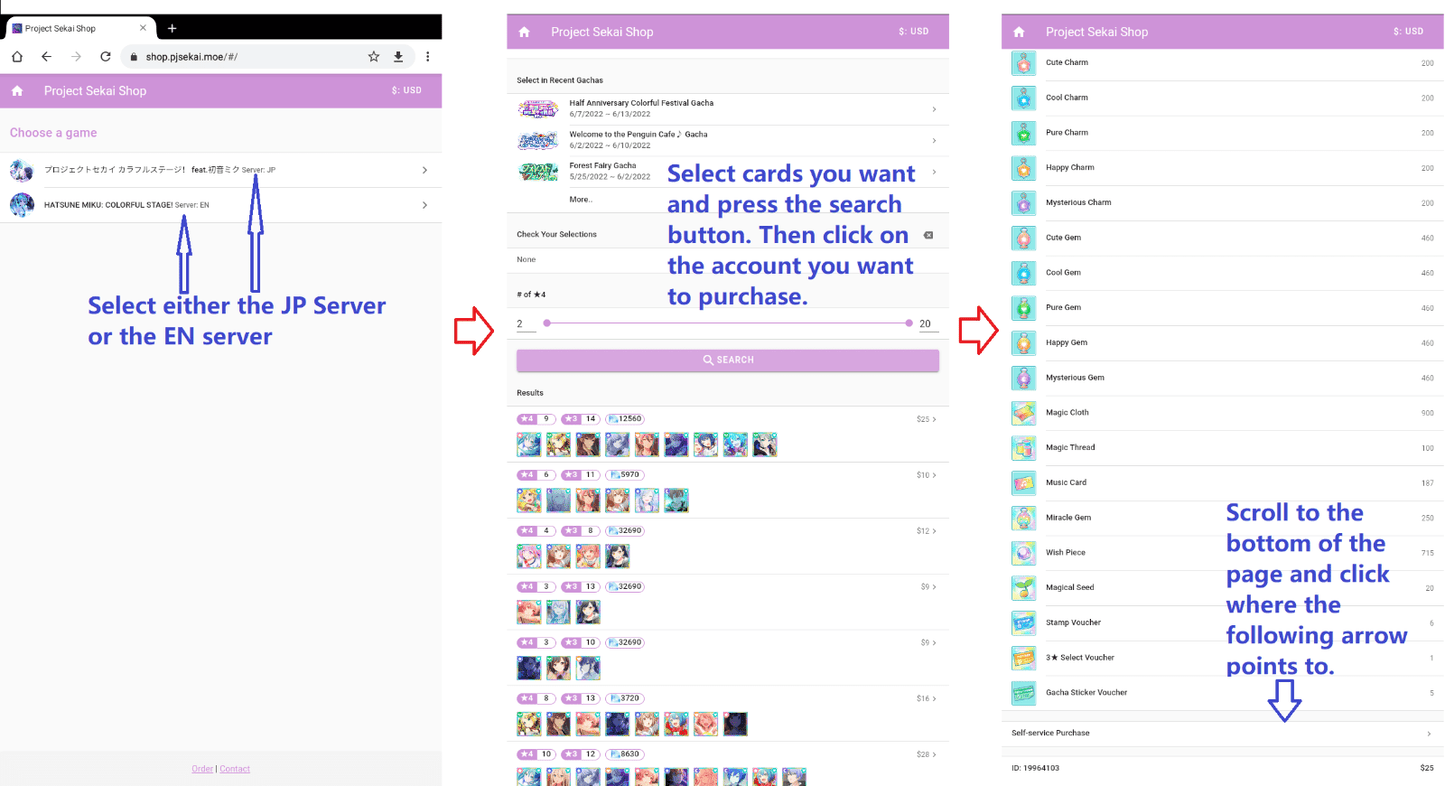This screenshot has width=1445, height=786.
Task: Open the $28 account result
Action: 727,765
